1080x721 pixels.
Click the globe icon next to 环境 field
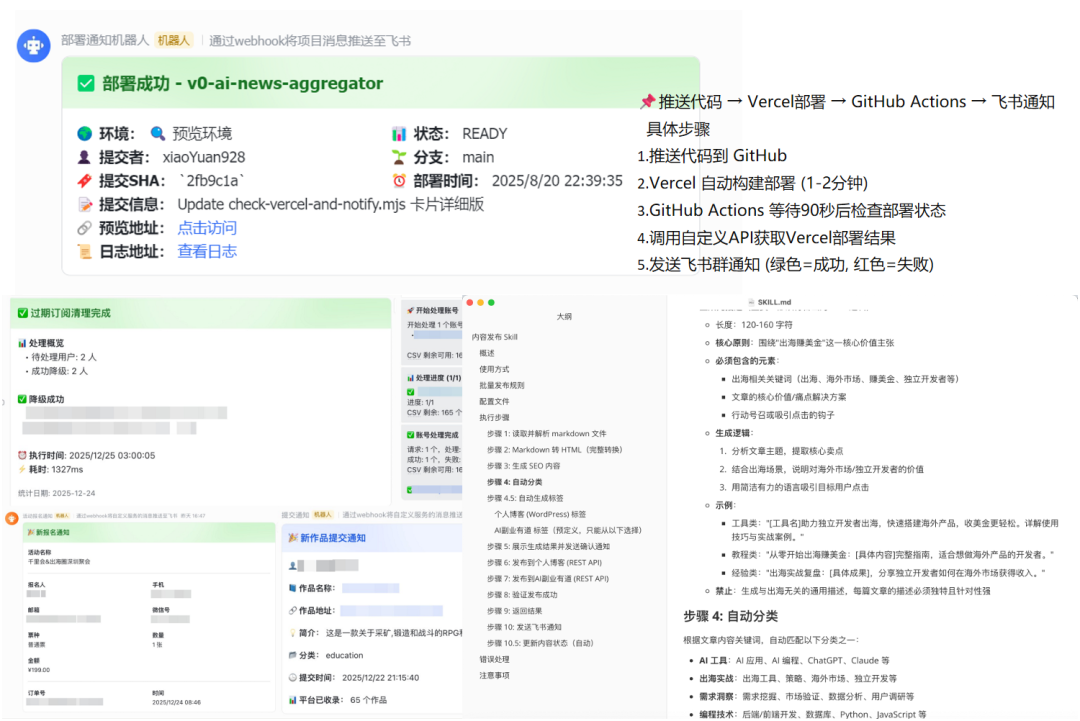tap(85, 132)
